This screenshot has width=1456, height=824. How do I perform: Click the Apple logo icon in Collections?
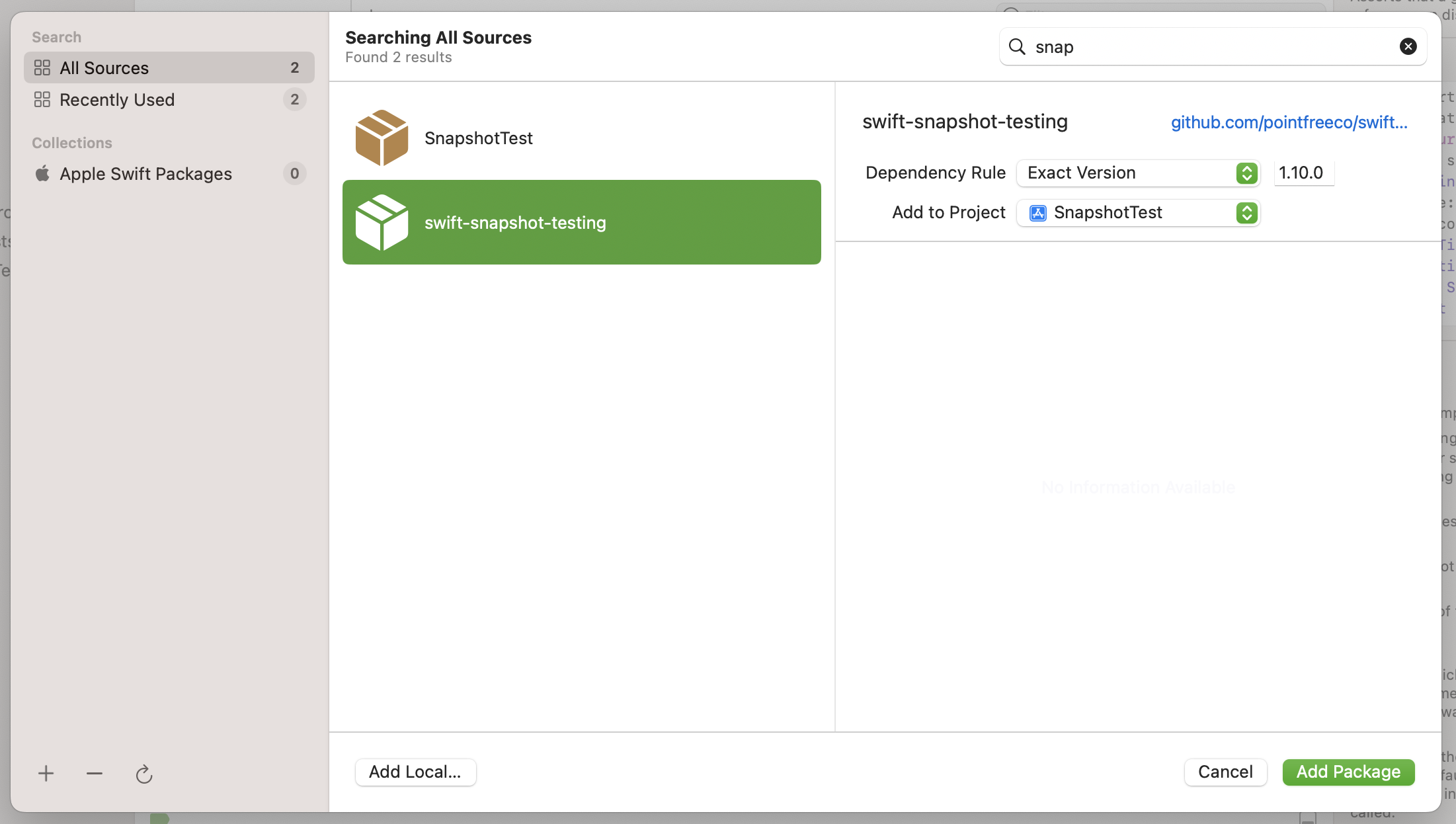click(42, 173)
